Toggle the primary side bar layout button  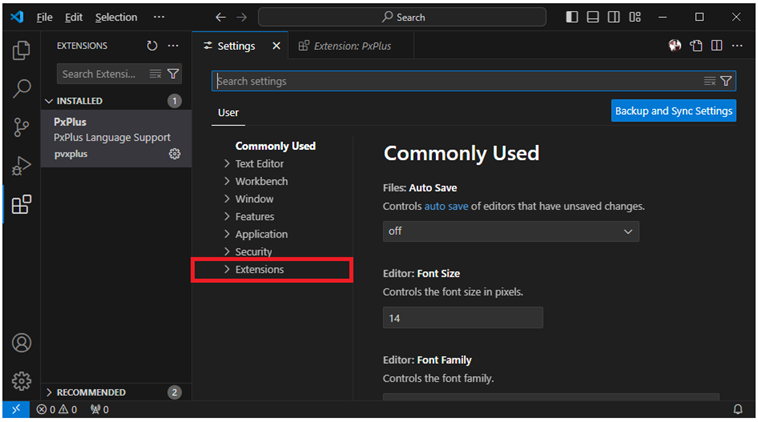pyautogui.click(x=572, y=17)
